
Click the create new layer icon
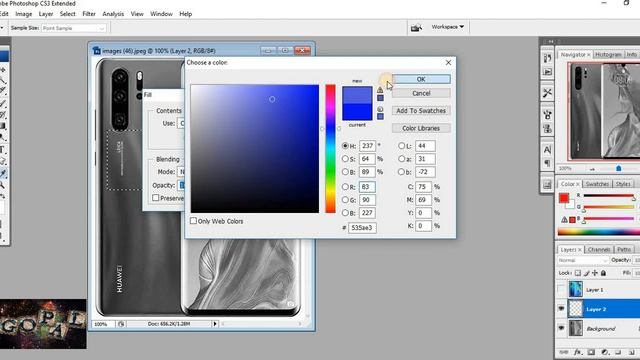[x=631, y=352]
